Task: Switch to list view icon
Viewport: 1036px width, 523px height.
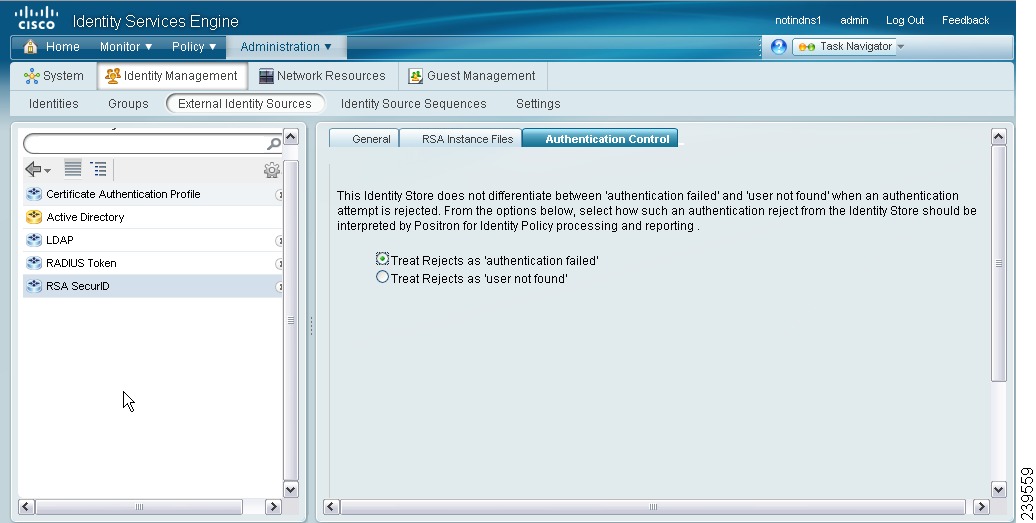Action: point(73,168)
